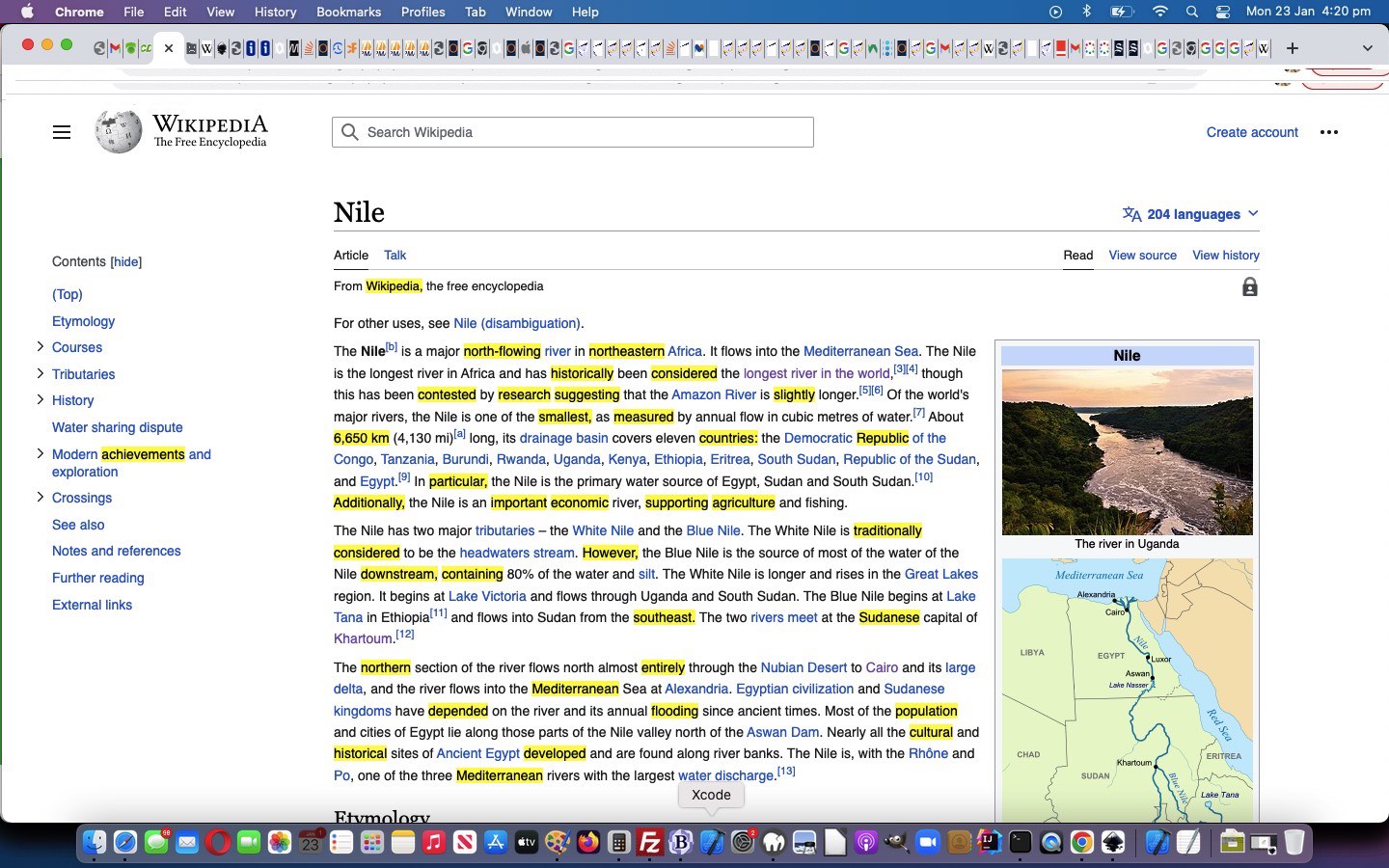Screen dimensions: 1389x868
Task: Click the Spotlight search menu bar icon
Action: [x=1192, y=12]
